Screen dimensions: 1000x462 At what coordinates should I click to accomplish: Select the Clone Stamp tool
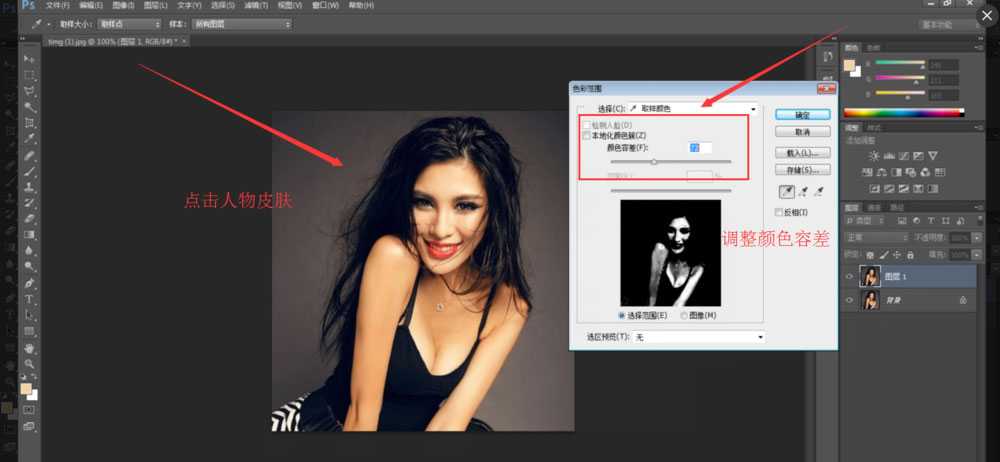click(x=30, y=188)
